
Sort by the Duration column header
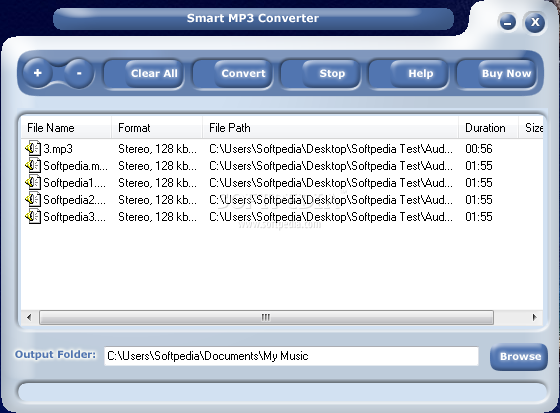pyautogui.click(x=488, y=128)
